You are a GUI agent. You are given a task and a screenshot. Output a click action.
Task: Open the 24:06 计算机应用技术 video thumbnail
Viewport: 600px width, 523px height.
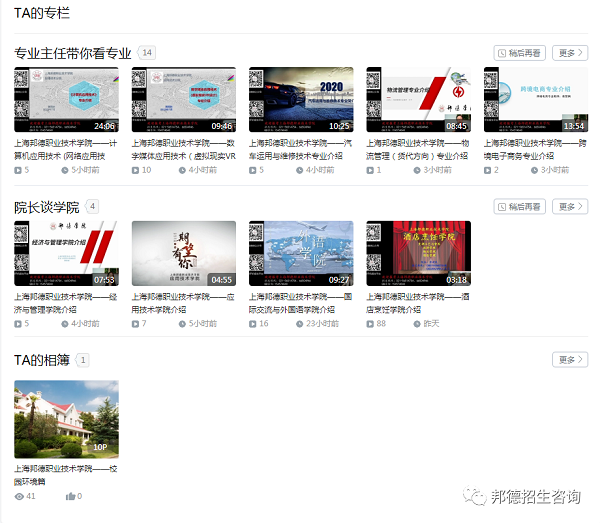tap(66, 100)
